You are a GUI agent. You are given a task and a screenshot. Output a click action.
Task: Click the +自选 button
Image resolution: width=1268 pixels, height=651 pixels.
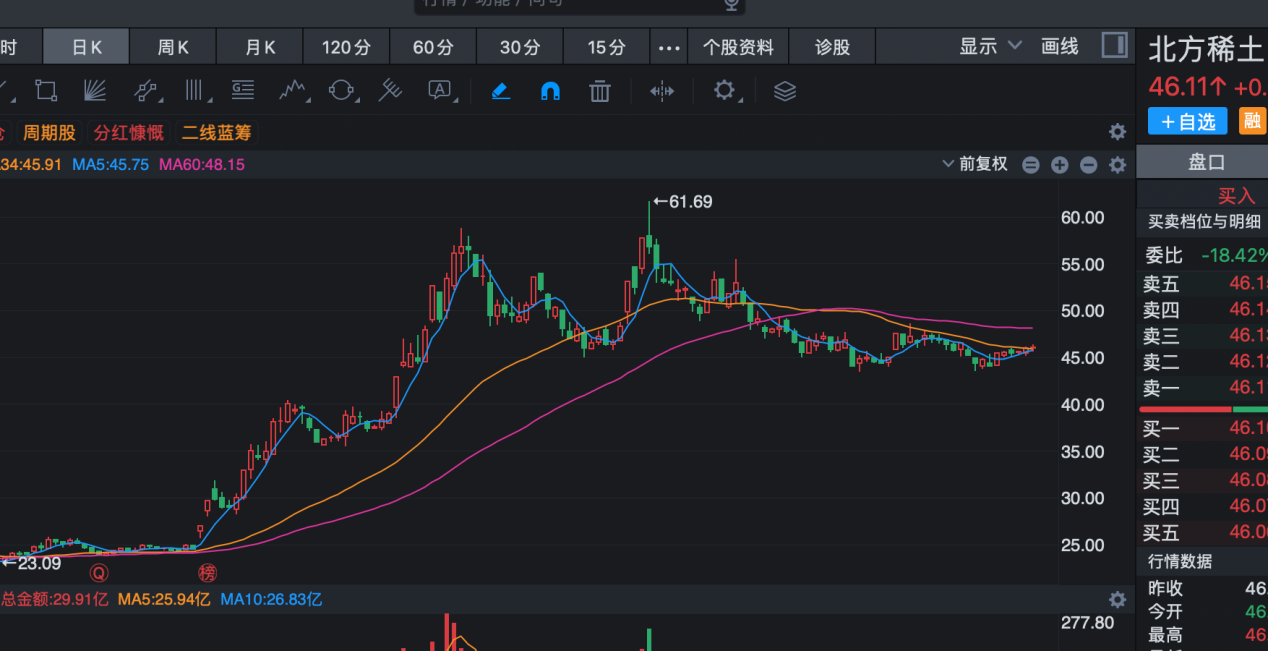coord(1188,122)
